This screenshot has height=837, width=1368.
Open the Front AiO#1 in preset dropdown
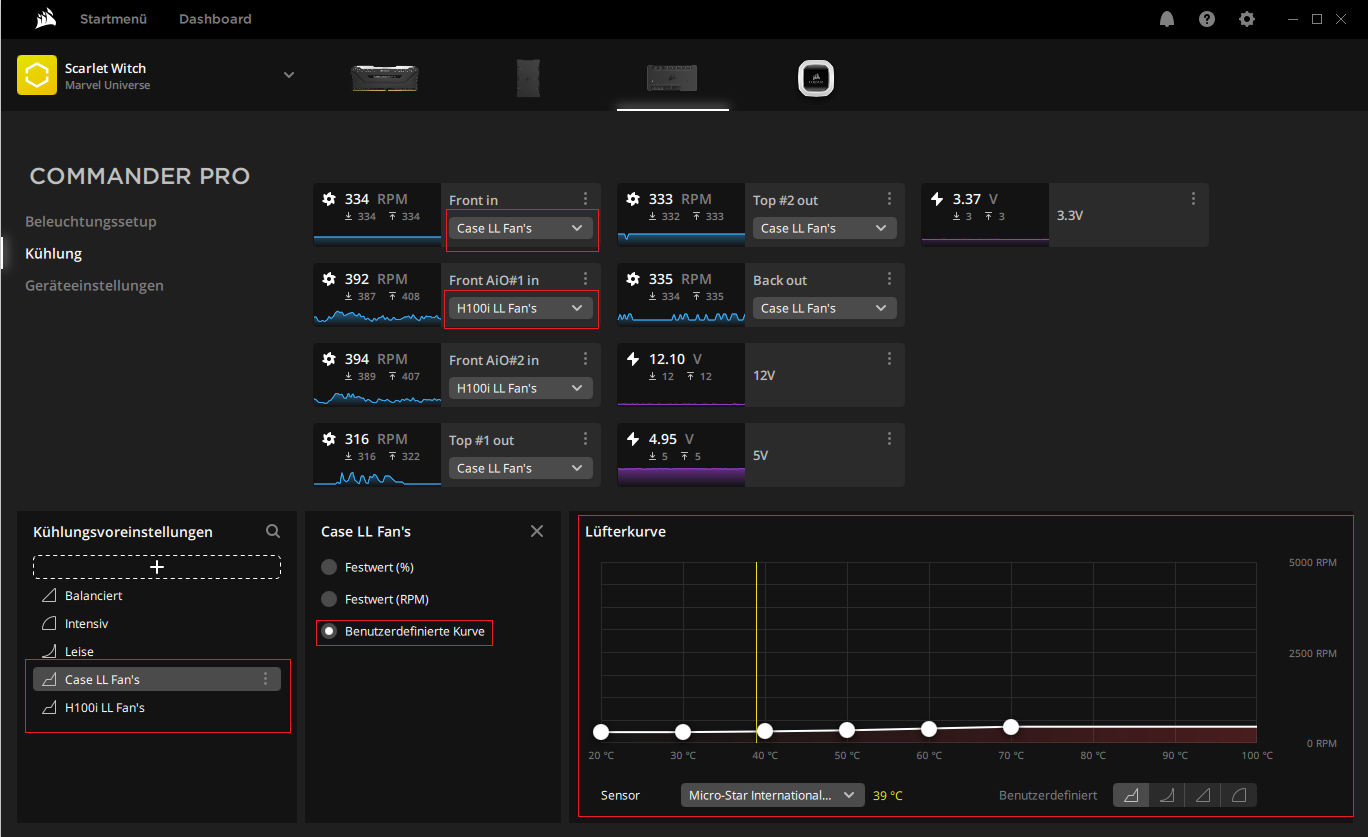(x=521, y=308)
